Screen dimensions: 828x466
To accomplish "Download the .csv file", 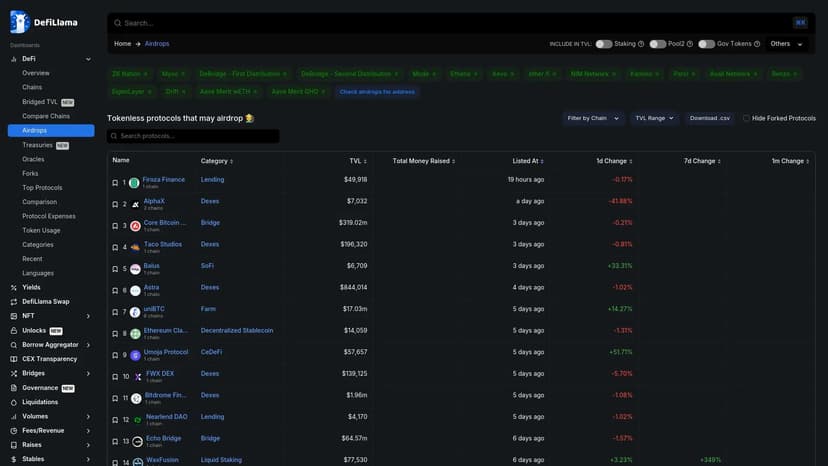I will coord(709,118).
